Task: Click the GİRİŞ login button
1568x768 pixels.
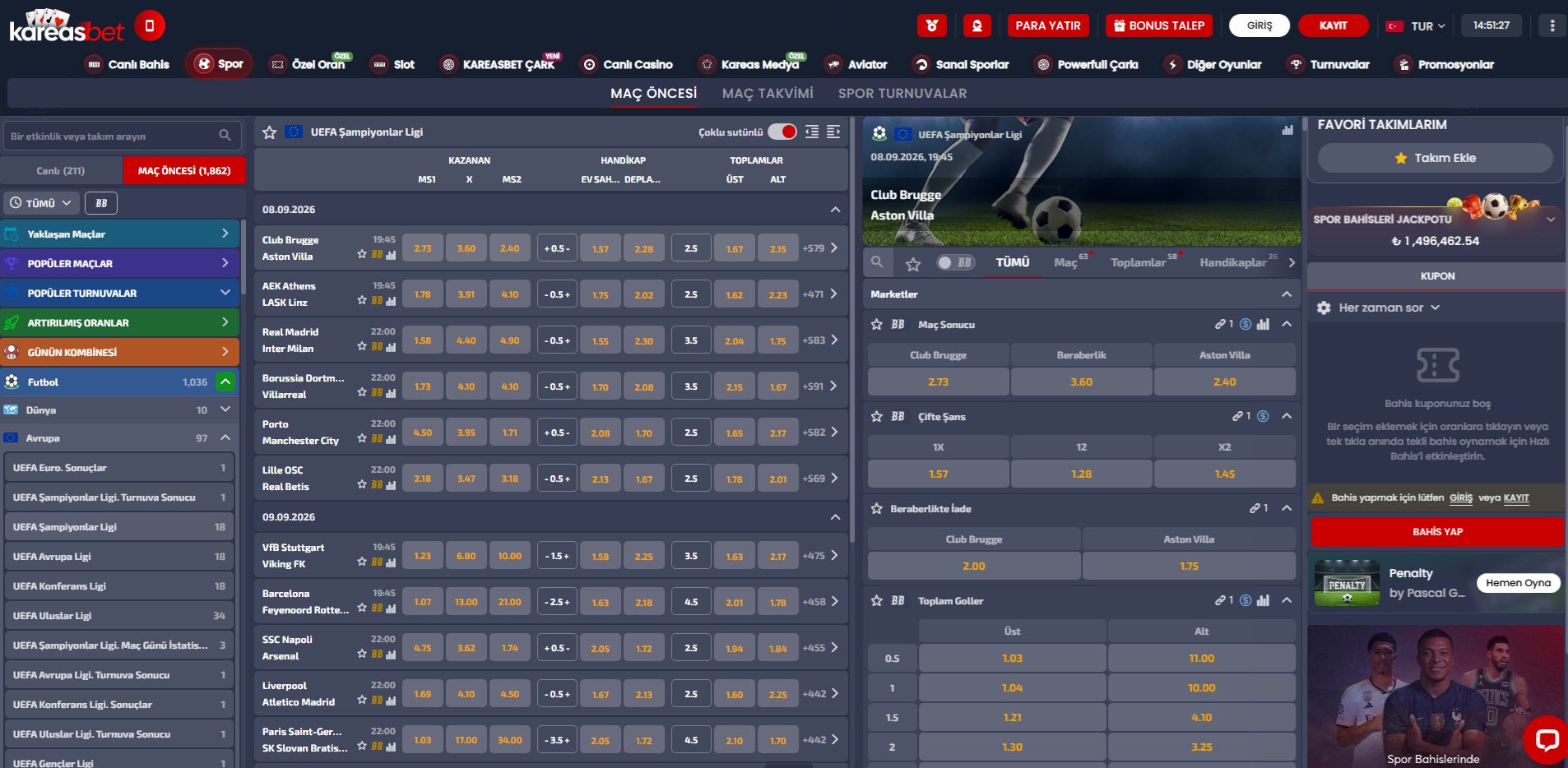Action: click(x=1260, y=25)
